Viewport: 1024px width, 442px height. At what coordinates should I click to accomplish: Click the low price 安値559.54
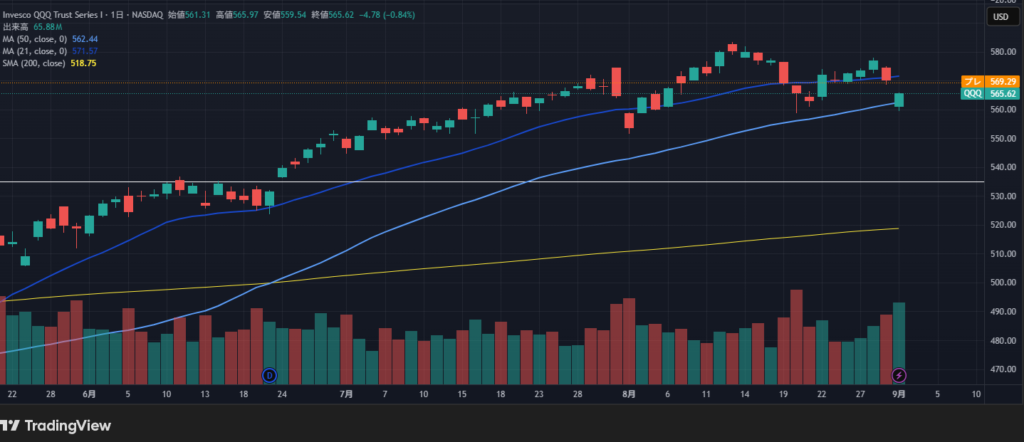coord(285,14)
